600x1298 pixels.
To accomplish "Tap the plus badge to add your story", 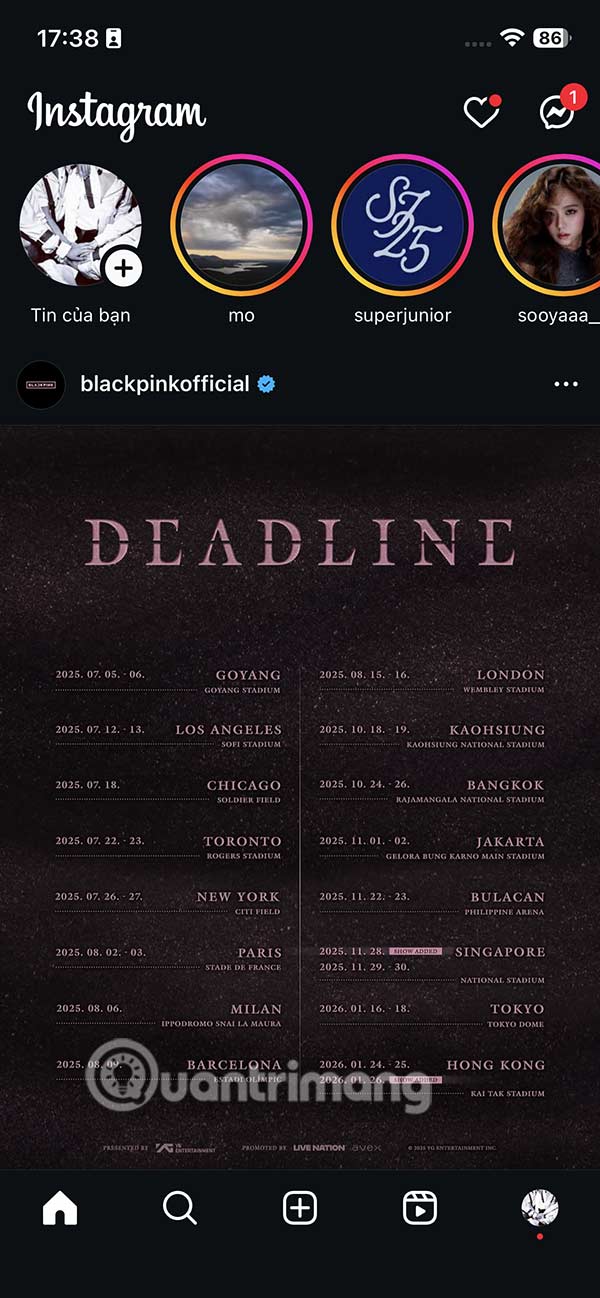I will pyautogui.click(x=124, y=268).
